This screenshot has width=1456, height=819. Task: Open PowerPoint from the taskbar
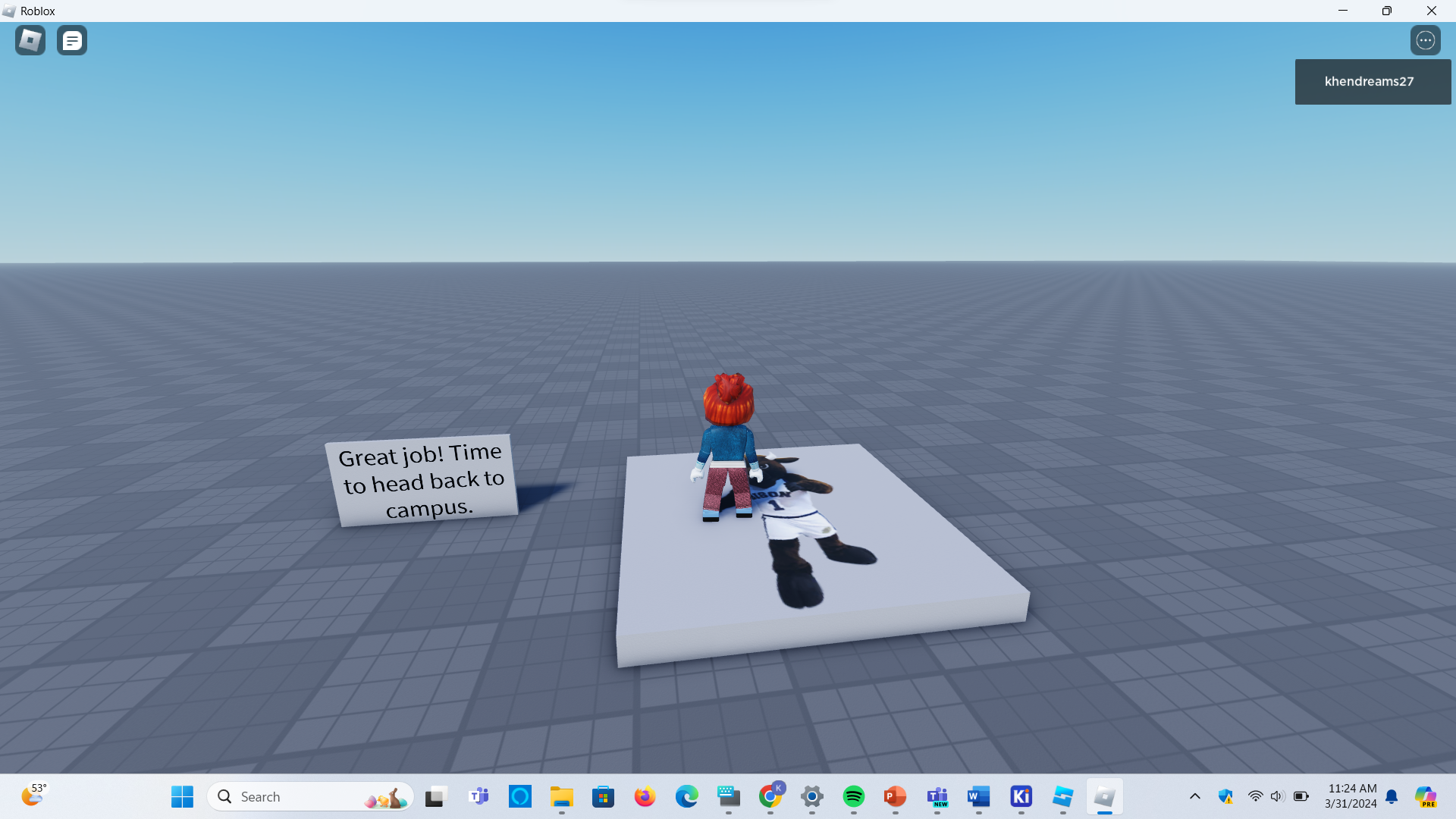(895, 796)
